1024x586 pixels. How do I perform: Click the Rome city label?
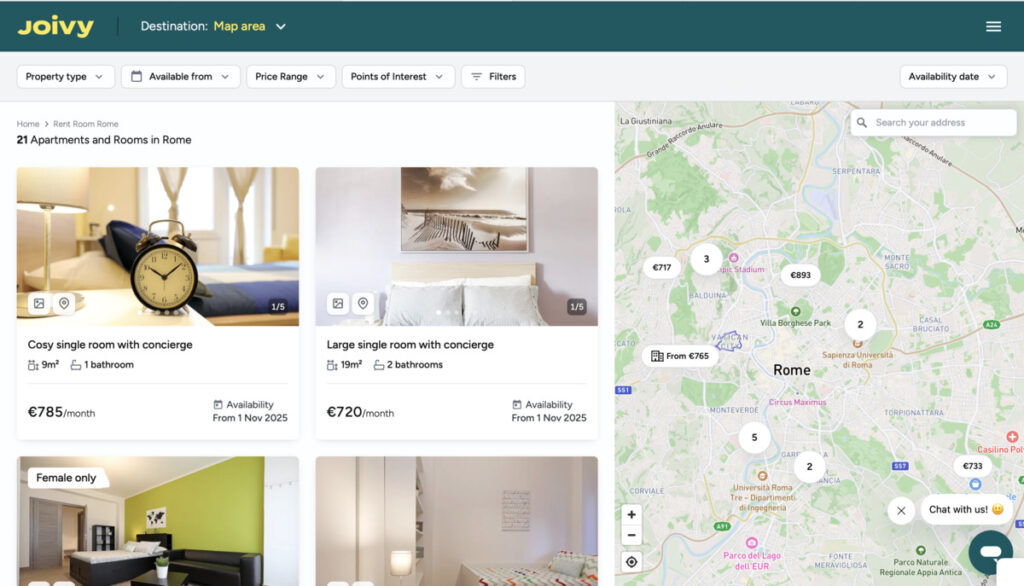coord(792,370)
